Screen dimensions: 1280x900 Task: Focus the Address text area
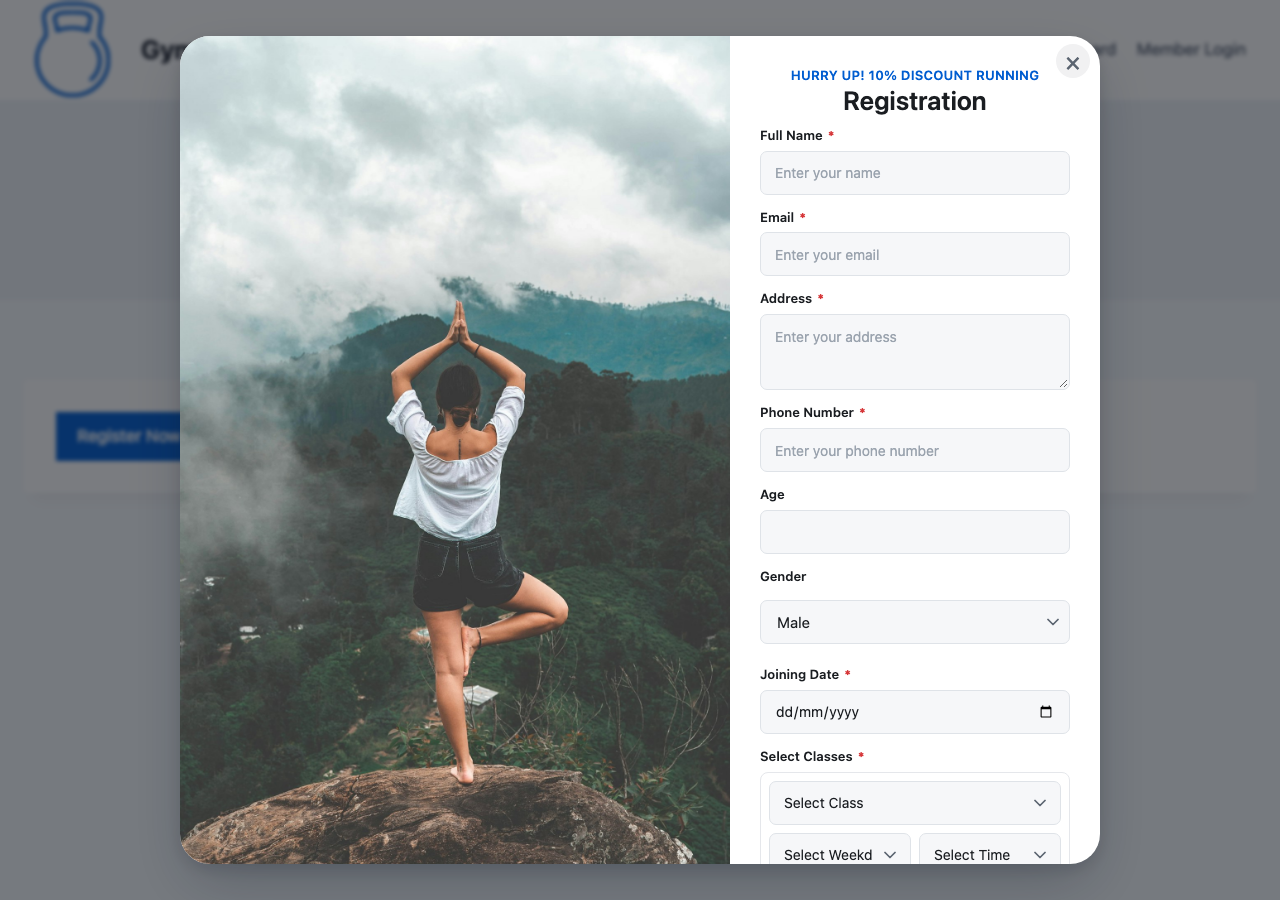pyautogui.click(x=914, y=352)
